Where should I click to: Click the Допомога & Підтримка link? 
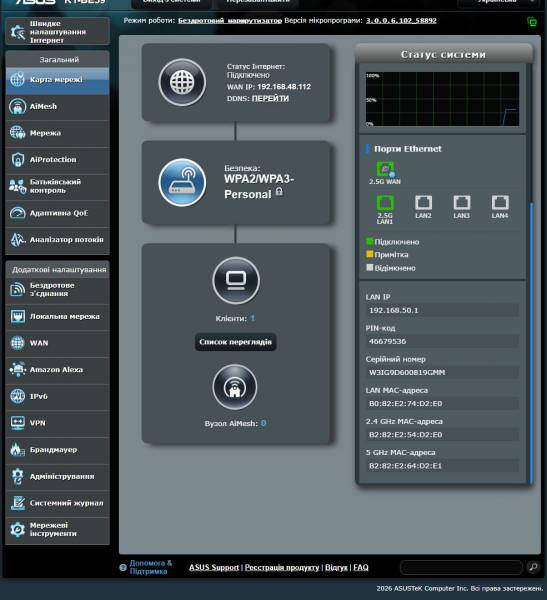(x=150, y=567)
